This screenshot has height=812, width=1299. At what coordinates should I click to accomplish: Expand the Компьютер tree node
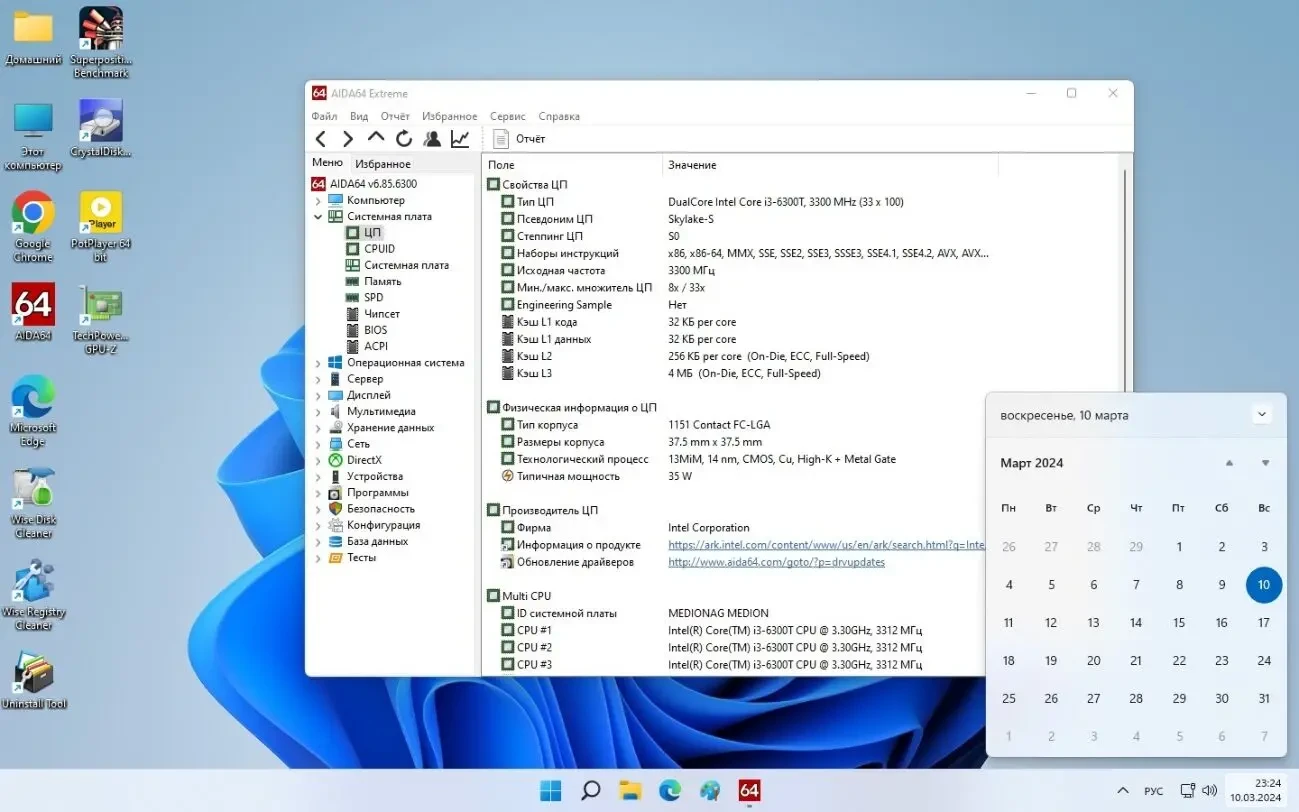tap(318, 201)
